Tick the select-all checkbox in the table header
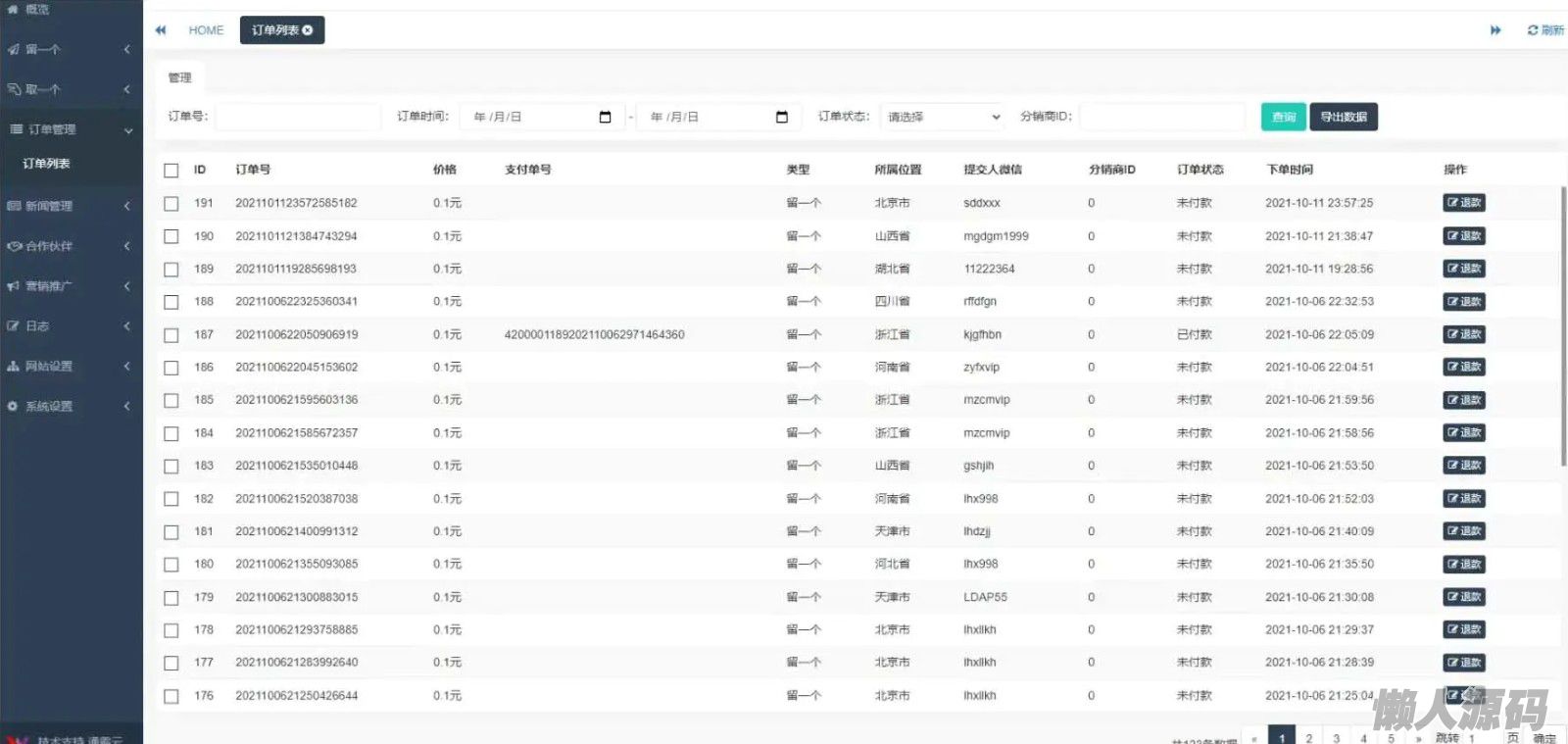Image resolution: width=1568 pixels, height=744 pixels. [171, 171]
